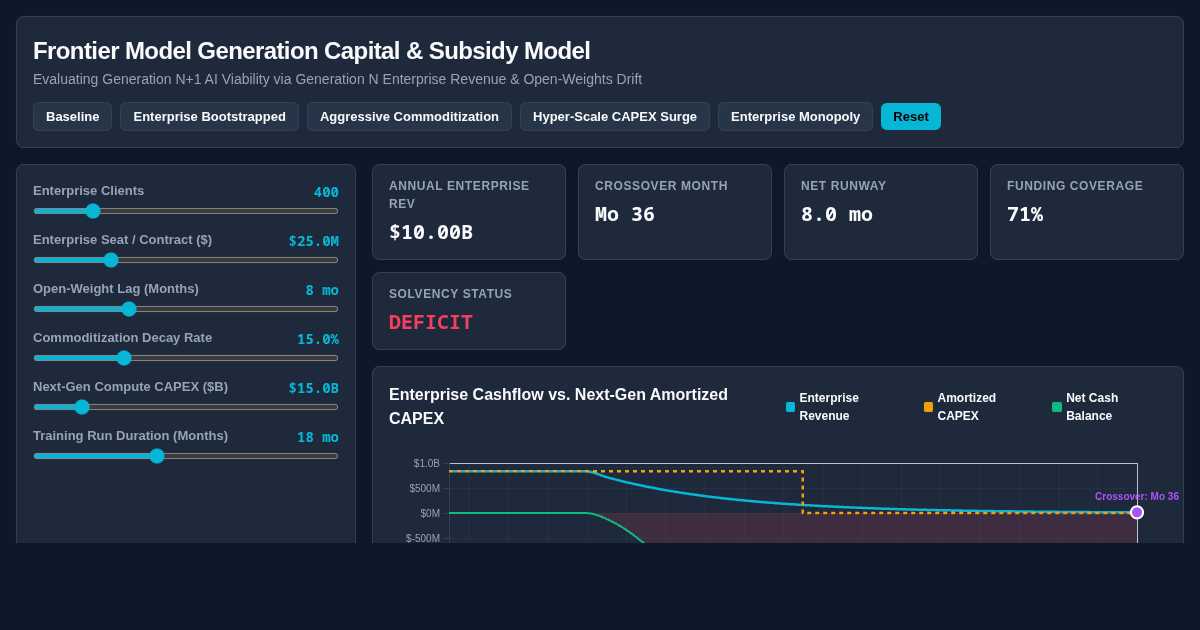Click the Annual Enterprise Rev value $10.00B
This screenshot has height=630, width=1200.
[x=431, y=232]
